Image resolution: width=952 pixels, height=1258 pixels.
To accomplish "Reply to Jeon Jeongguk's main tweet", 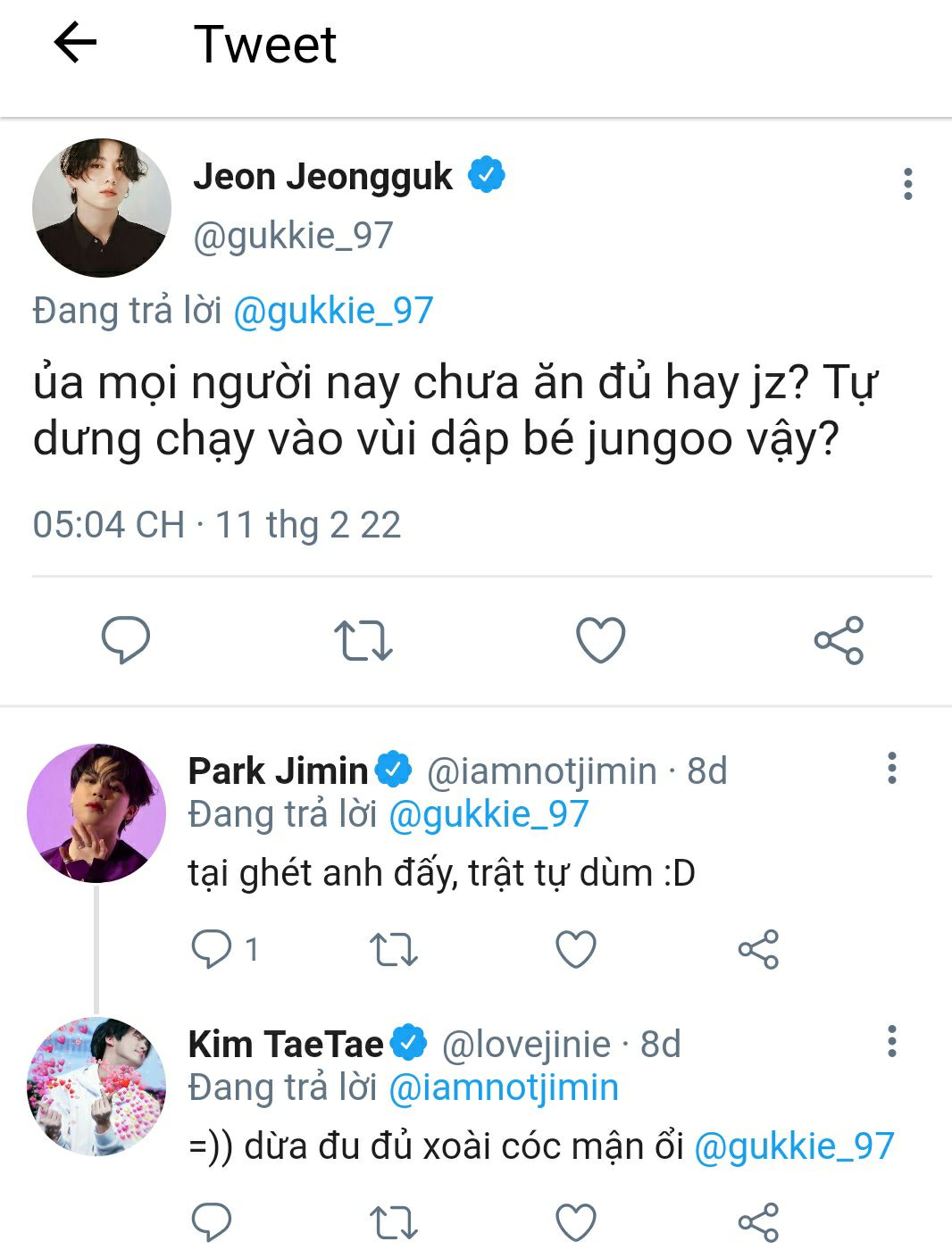I will click(126, 640).
